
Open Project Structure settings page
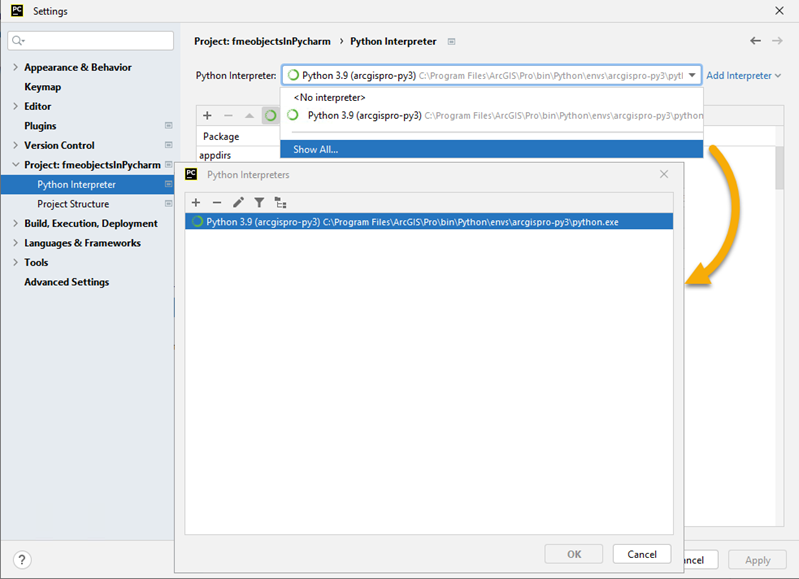pyautogui.click(x=73, y=204)
